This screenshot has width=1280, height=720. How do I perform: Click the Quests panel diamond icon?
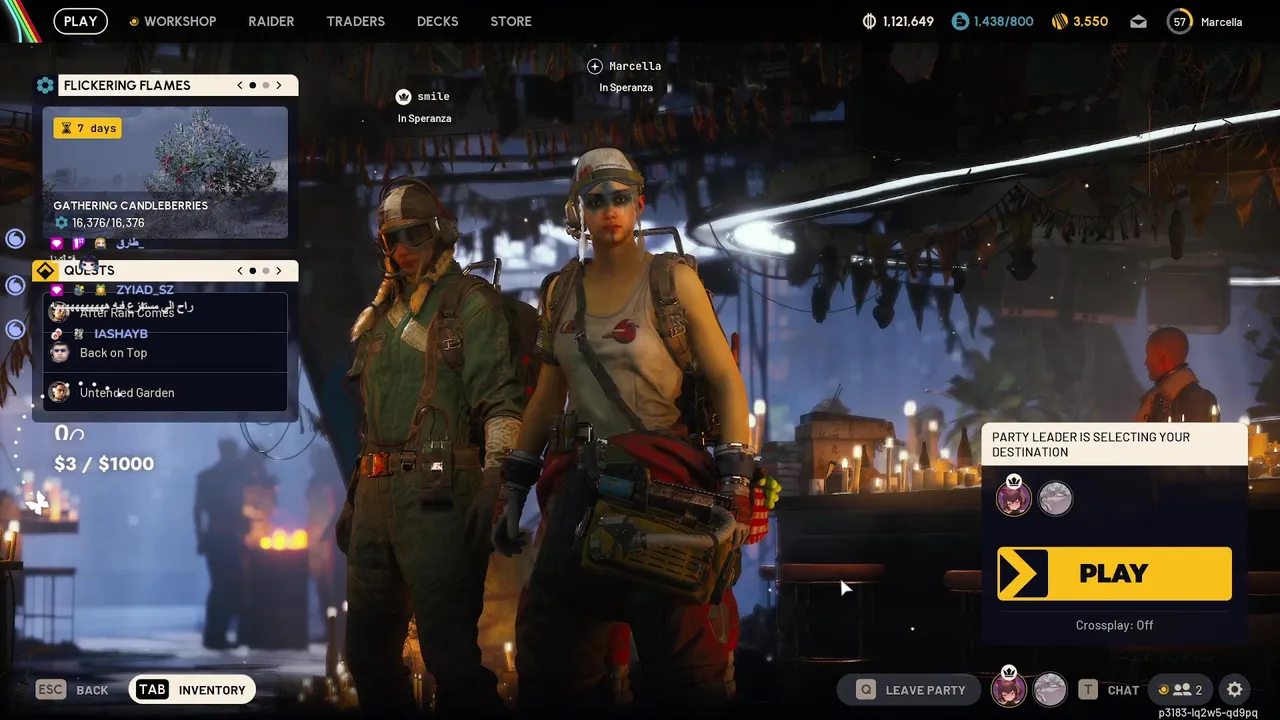pyautogui.click(x=45, y=271)
